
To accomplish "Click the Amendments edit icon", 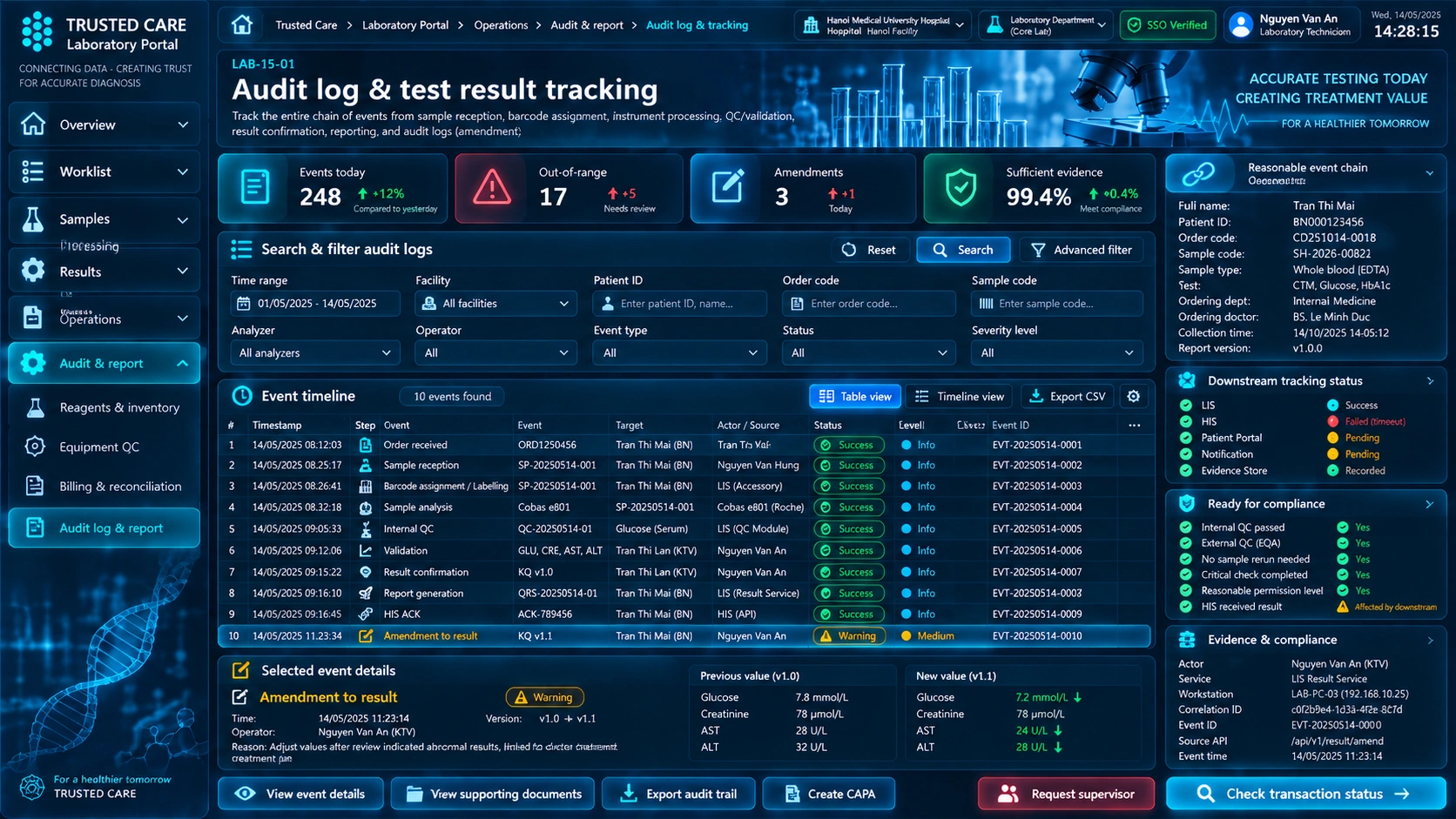I will (727, 187).
